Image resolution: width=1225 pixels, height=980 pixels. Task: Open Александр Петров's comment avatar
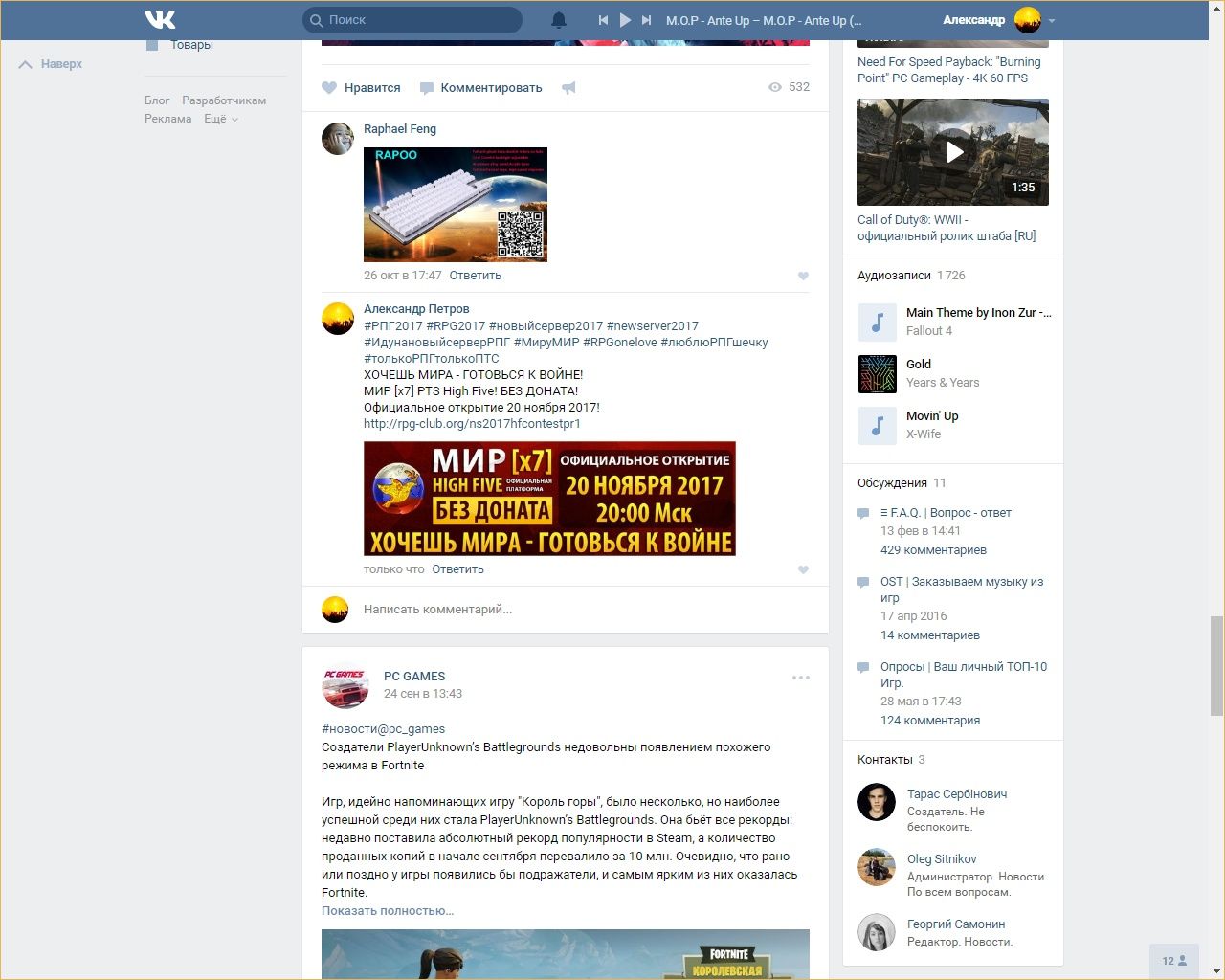(338, 319)
